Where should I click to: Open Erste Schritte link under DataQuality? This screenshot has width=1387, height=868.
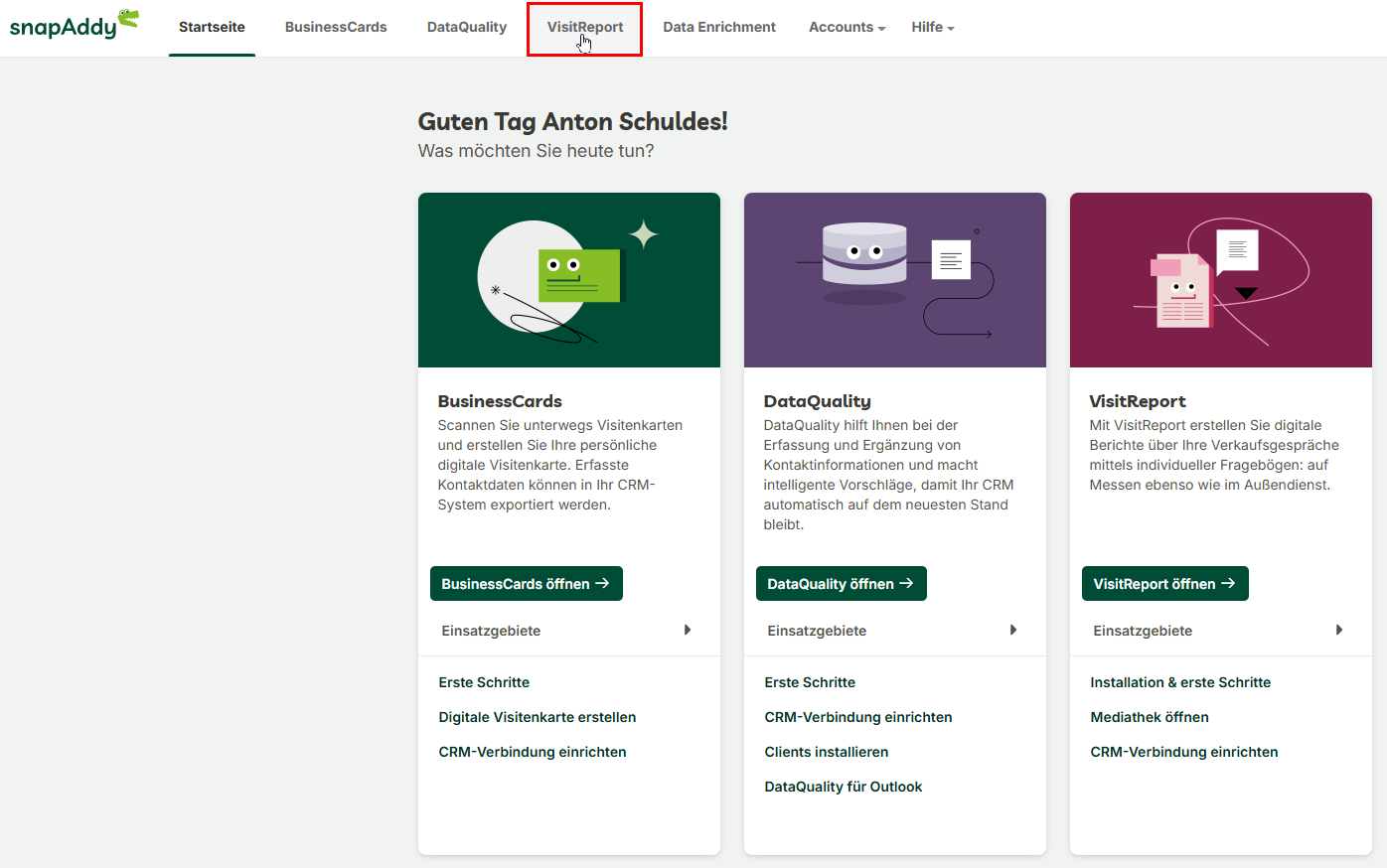[810, 682]
